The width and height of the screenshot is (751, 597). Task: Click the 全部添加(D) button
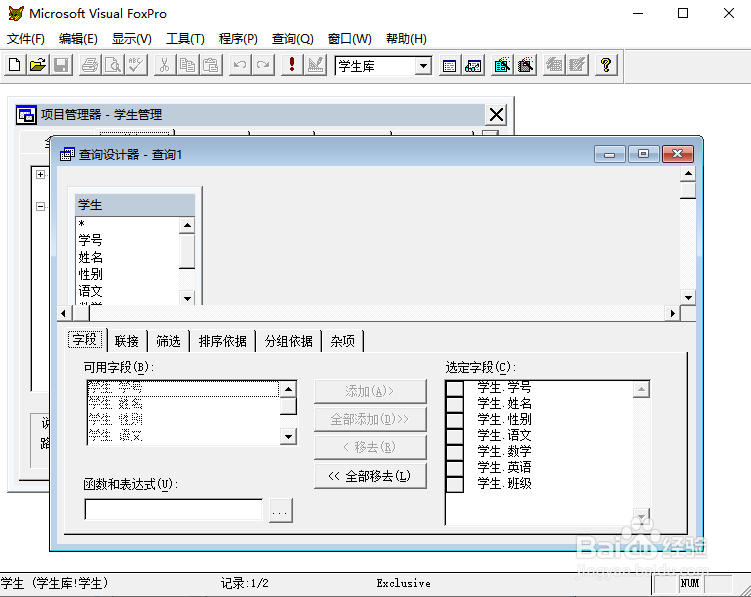point(370,419)
